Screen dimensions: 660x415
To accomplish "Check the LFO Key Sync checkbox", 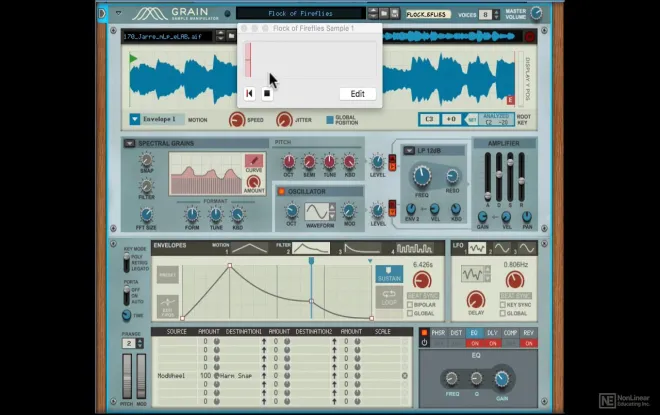I will [x=503, y=305].
